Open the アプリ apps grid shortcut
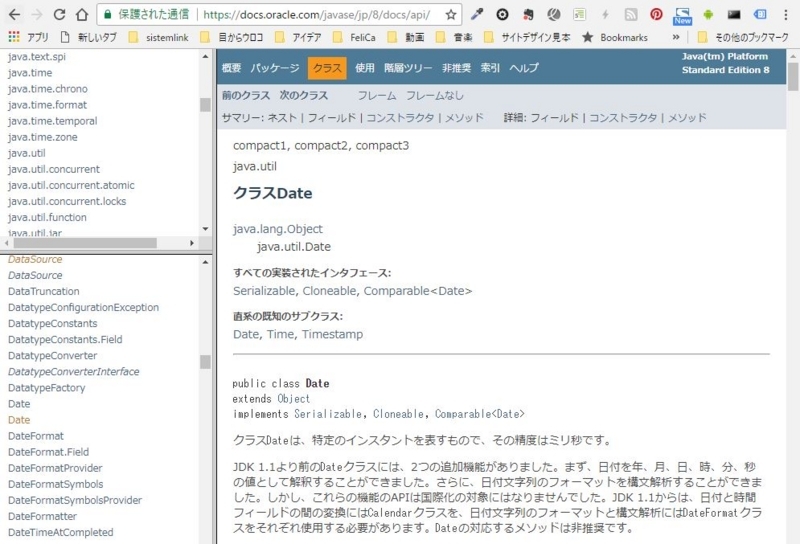800x544 pixels. [28, 37]
